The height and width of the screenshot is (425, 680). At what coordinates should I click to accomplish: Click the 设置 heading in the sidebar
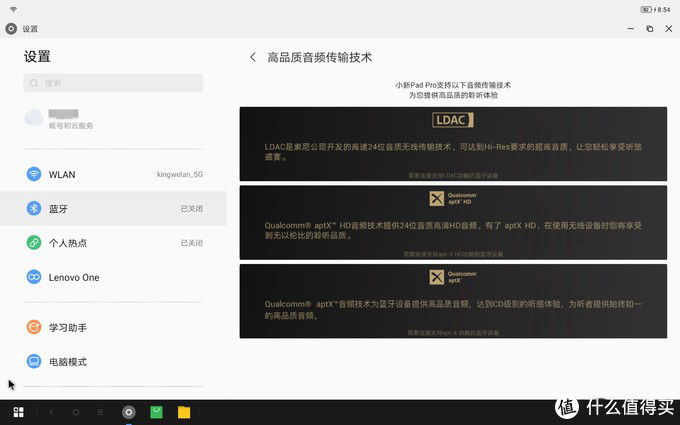point(37,56)
